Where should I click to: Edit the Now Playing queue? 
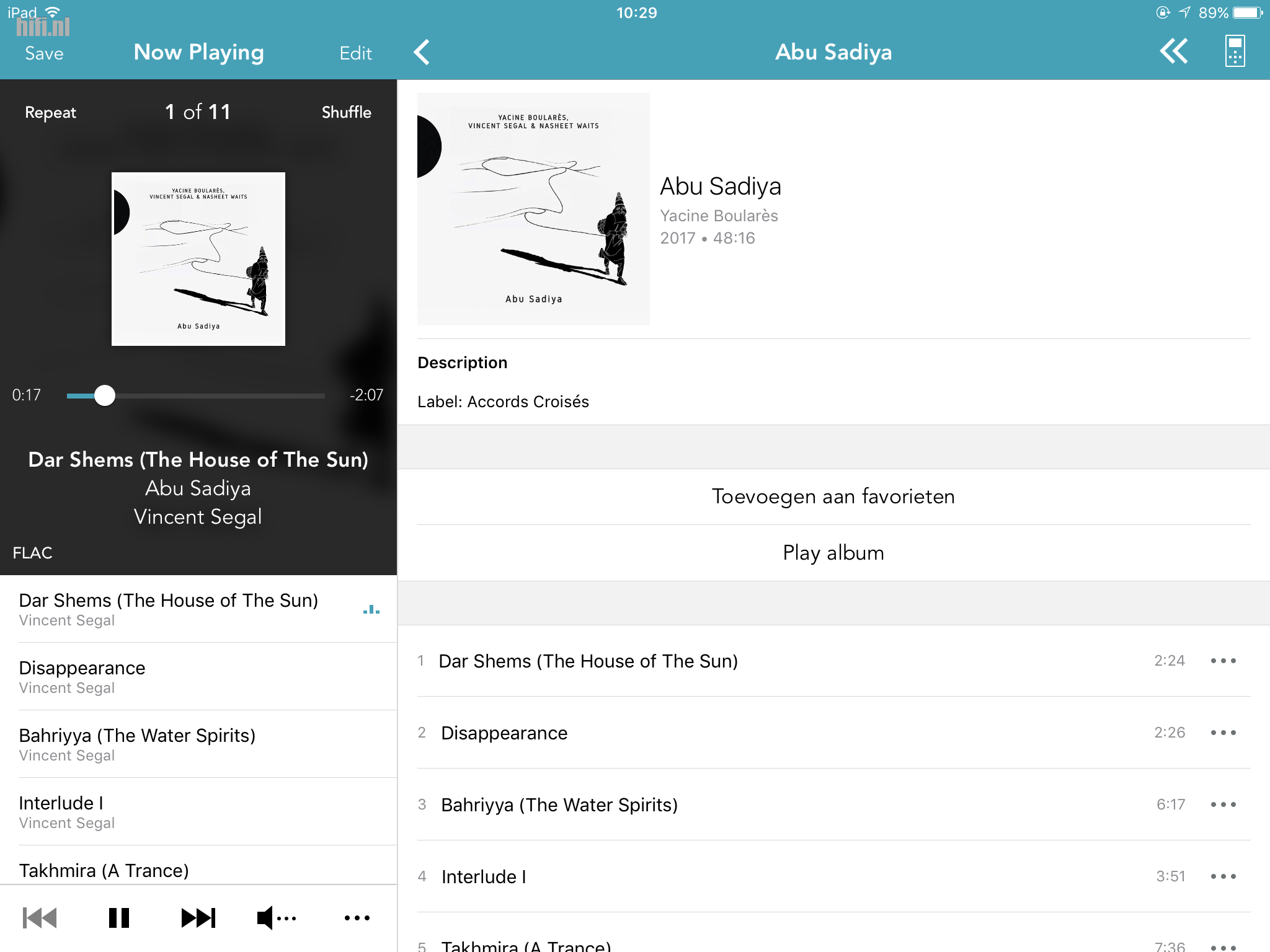(355, 53)
